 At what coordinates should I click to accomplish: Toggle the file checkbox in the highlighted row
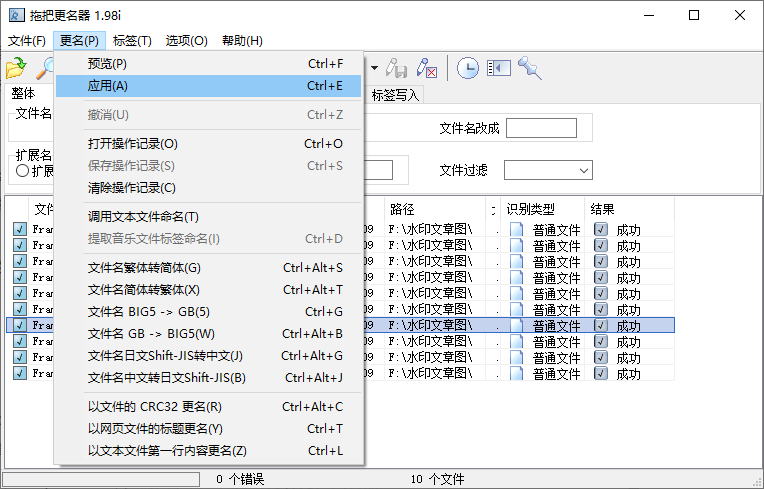(20, 325)
